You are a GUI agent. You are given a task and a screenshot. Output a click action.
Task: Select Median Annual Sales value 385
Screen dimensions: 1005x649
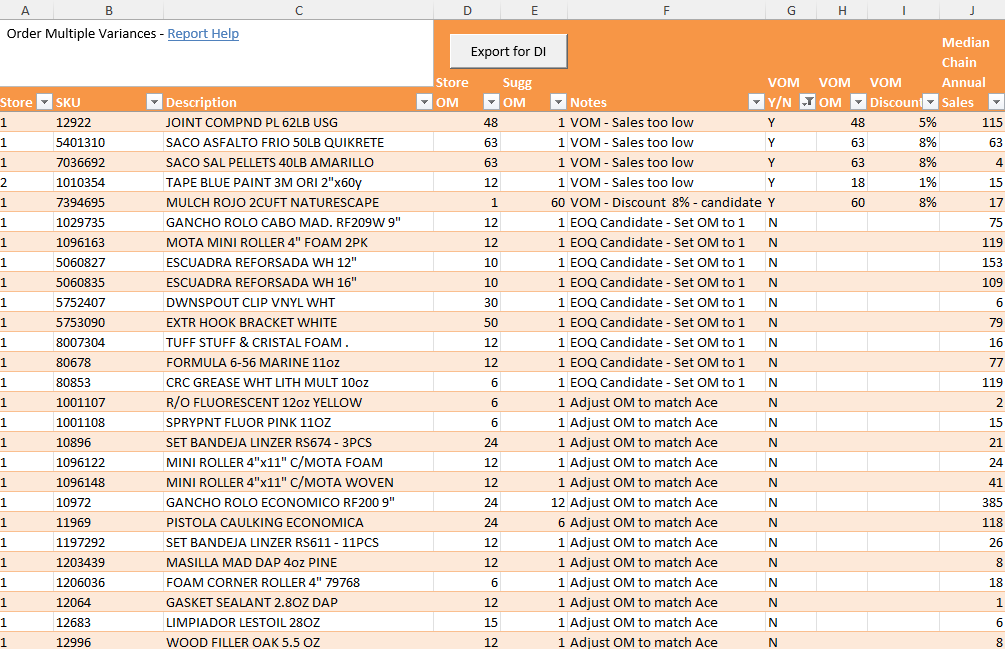[x=972, y=502]
